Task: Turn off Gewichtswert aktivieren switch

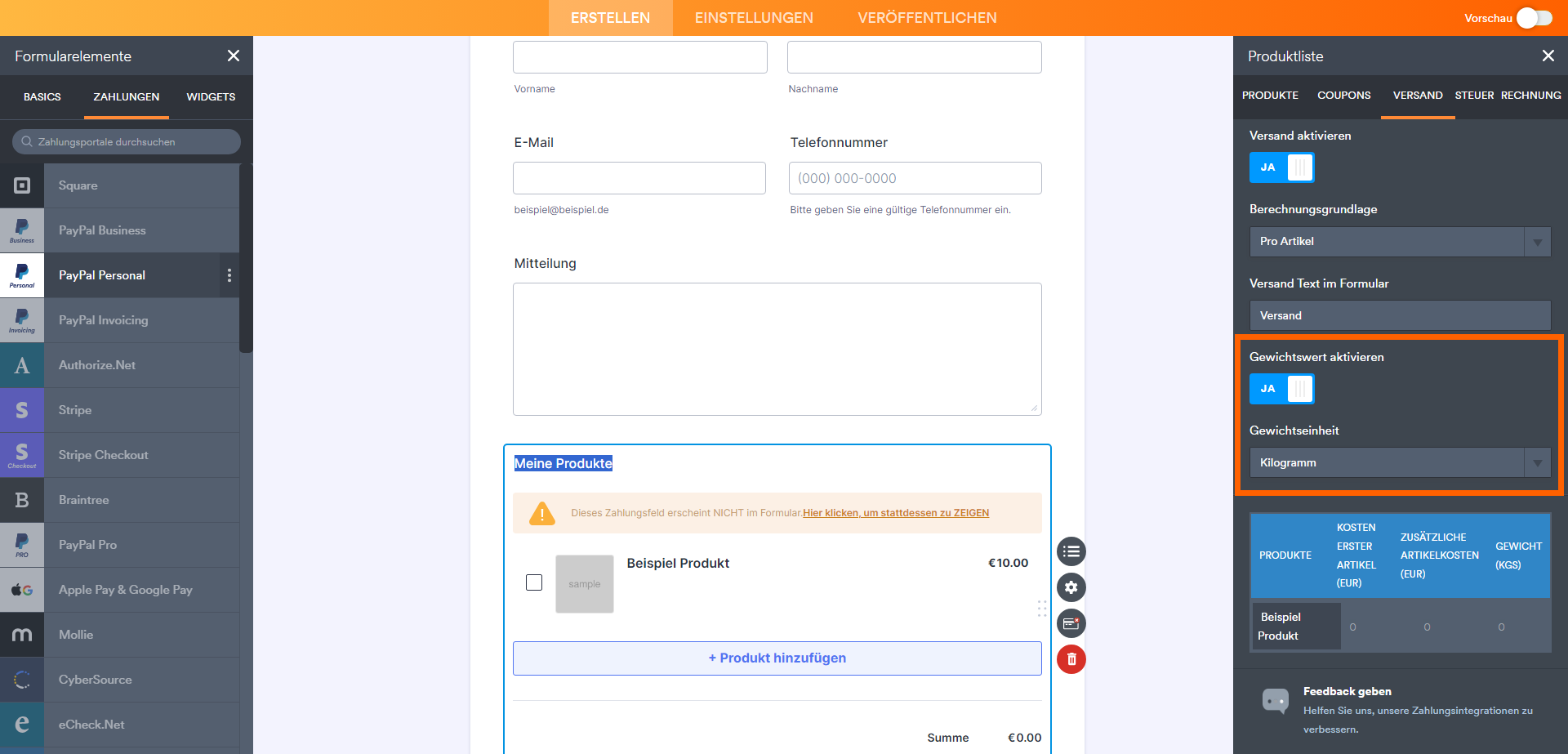Action: [1281, 389]
